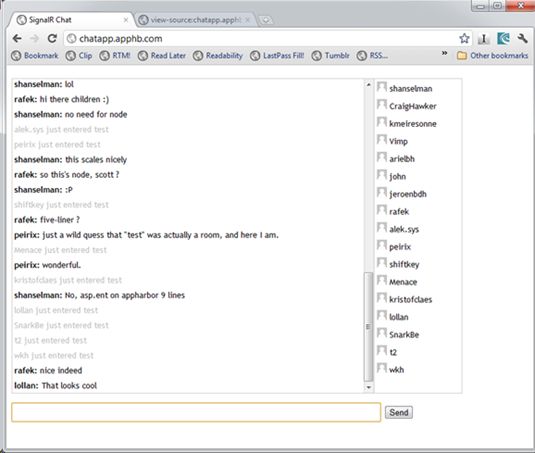Click peirix's avatar in user list
The image size is (535, 453).
[382, 245]
